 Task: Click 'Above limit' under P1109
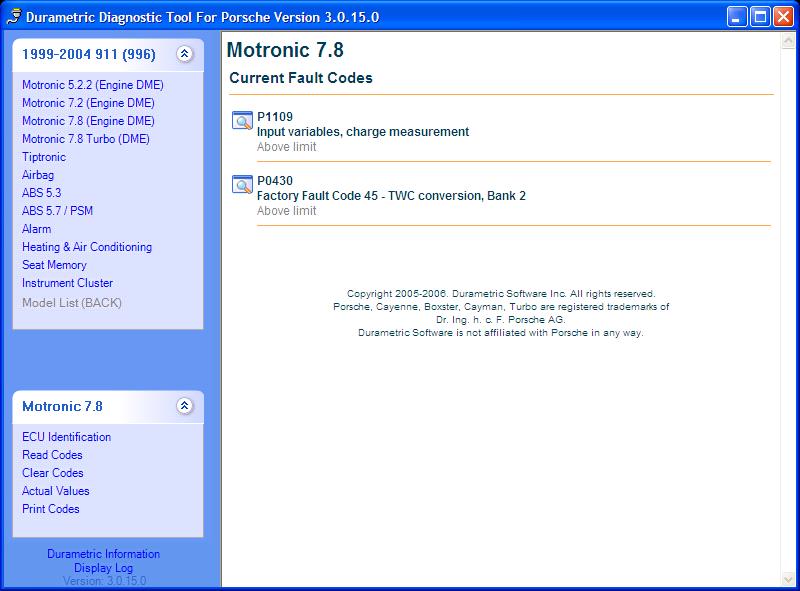(286, 147)
